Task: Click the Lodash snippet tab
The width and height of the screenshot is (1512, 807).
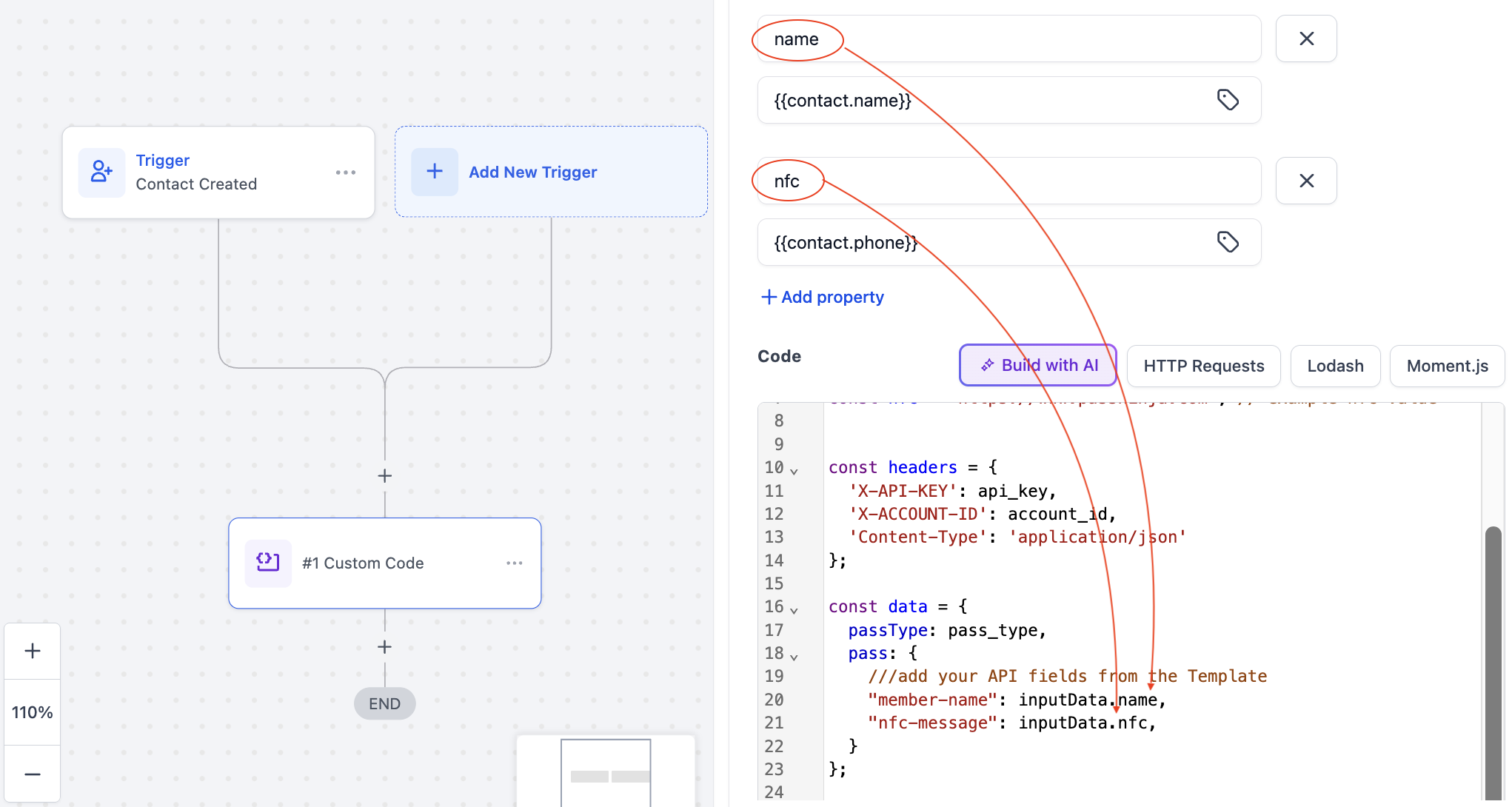Action: tap(1334, 366)
